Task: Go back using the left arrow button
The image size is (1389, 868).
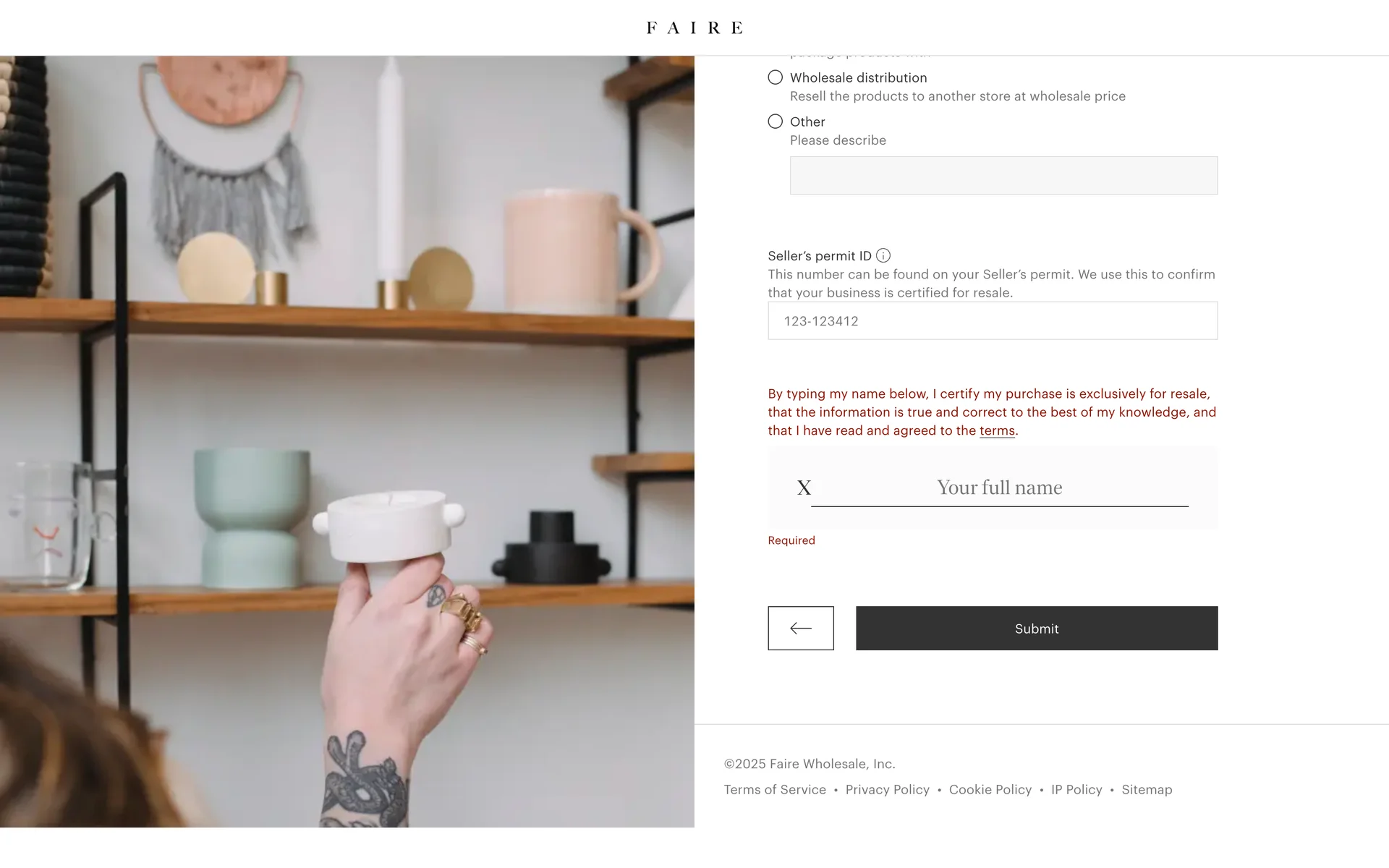Action: pos(801,628)
